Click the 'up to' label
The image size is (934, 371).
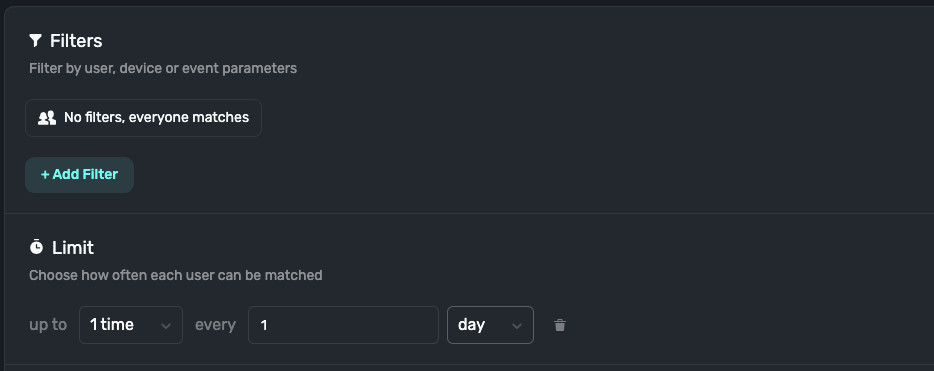click(48, 325)
